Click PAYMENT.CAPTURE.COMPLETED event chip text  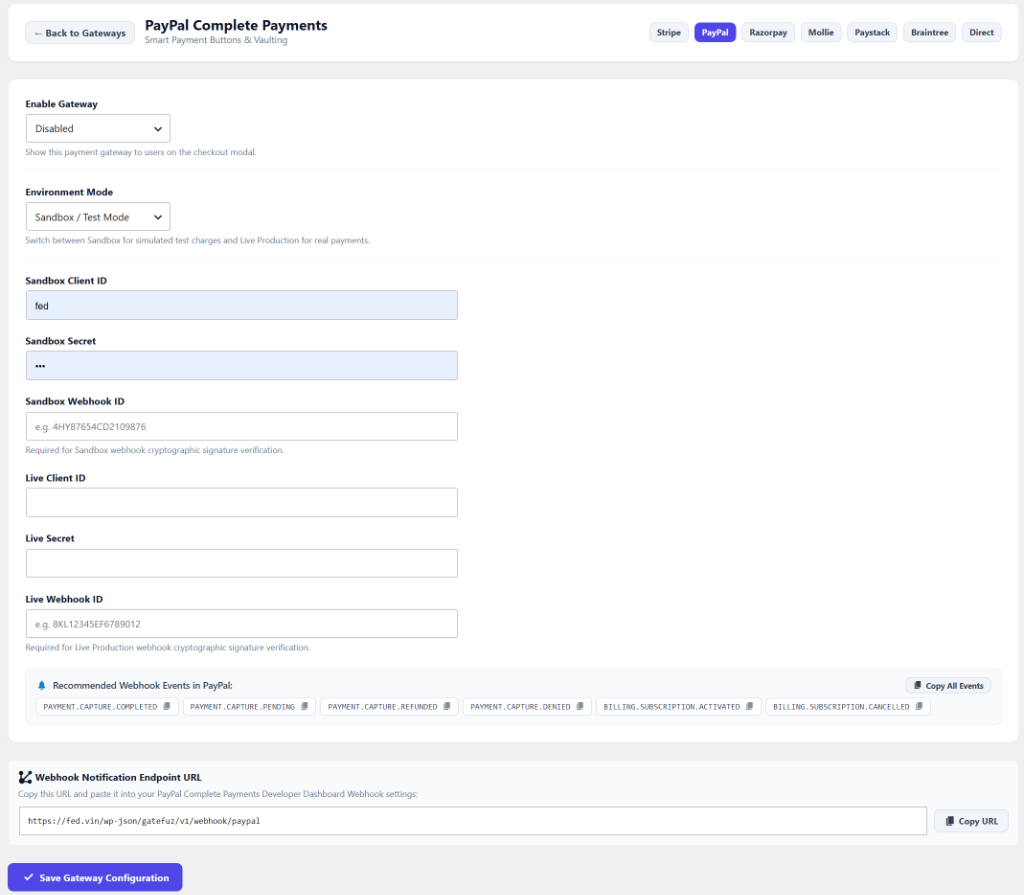click(101, 707)
